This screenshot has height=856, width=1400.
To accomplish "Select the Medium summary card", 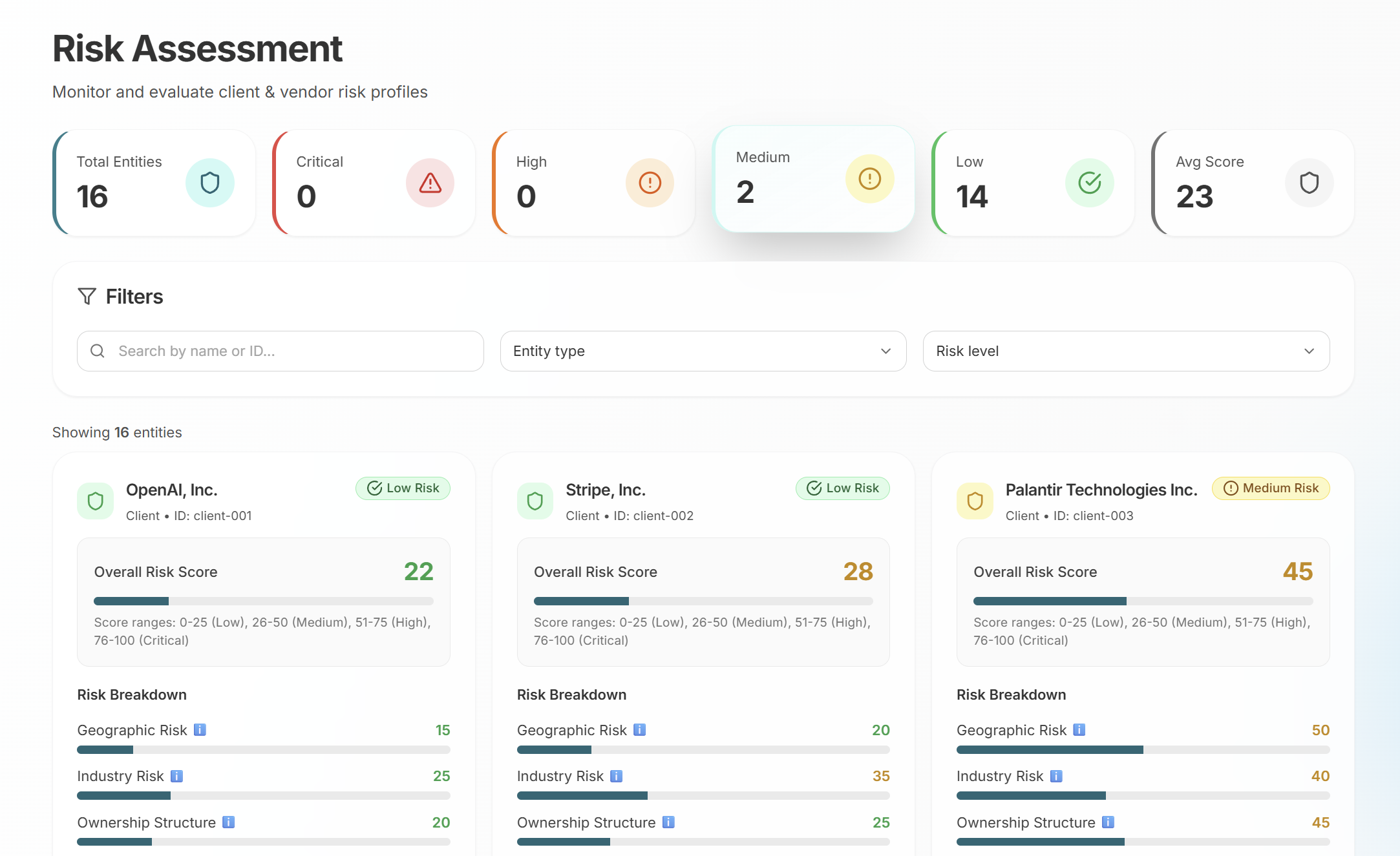I will tap(812, 179).
